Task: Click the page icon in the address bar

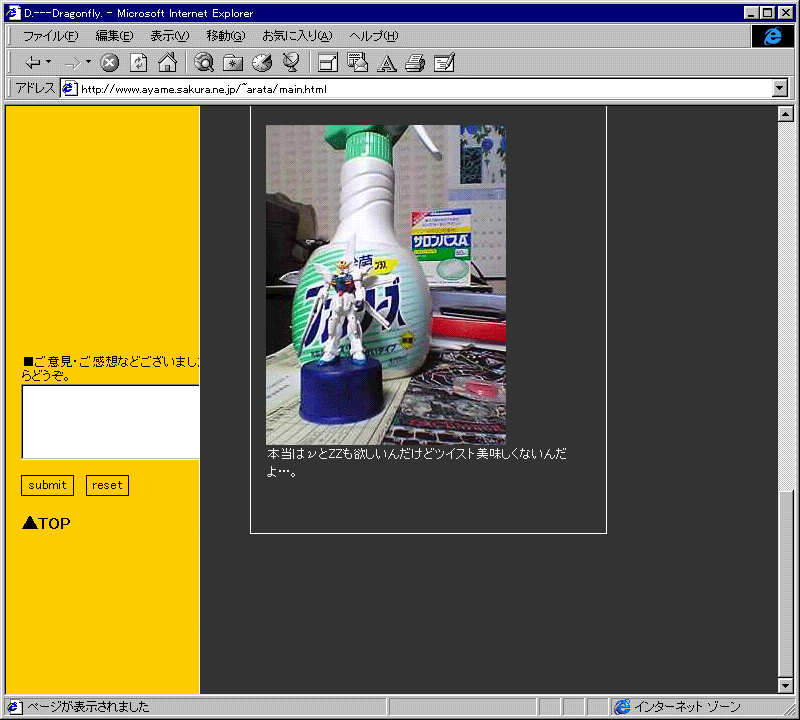Action: click(69, 88)
